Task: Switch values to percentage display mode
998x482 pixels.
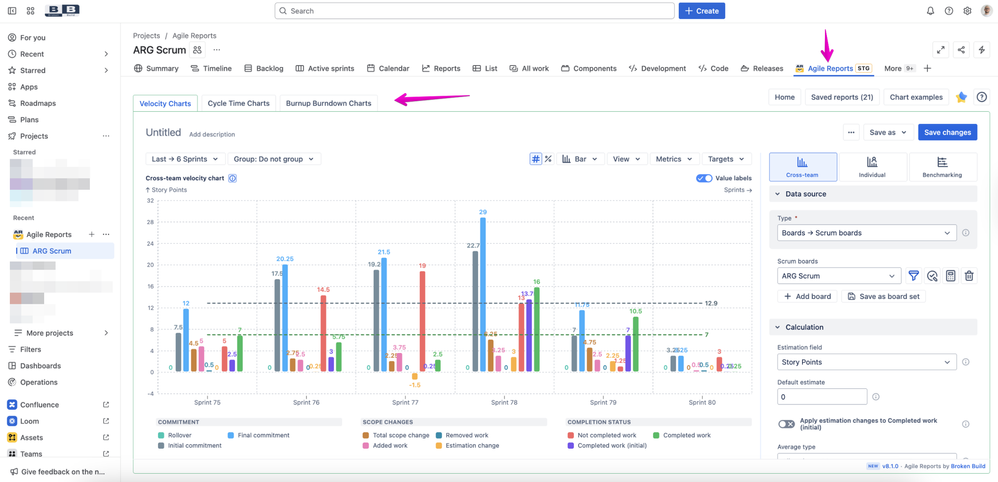Action: click(x=548, y=159)
